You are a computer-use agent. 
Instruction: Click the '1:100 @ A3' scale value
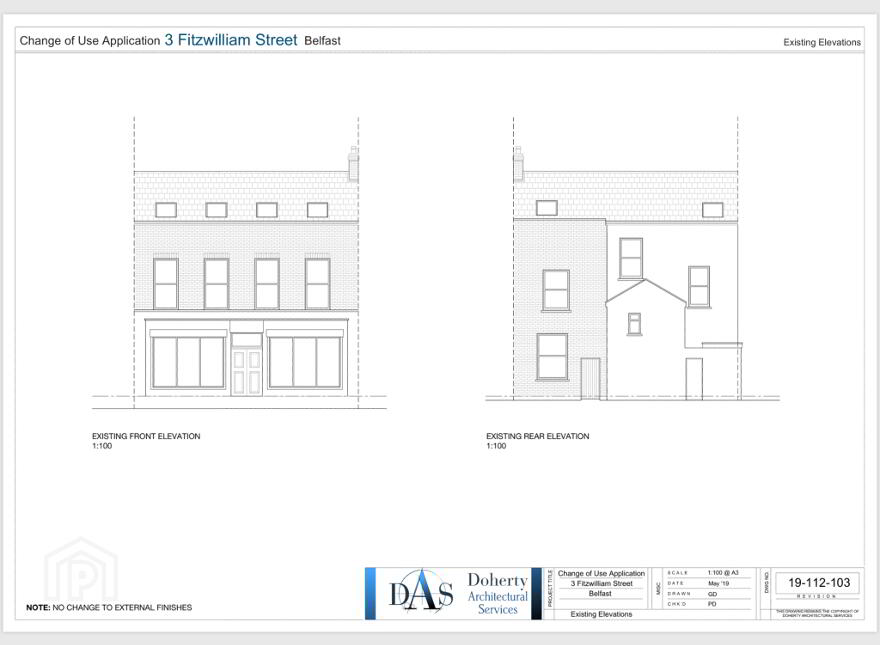click(x=723, y=573)
